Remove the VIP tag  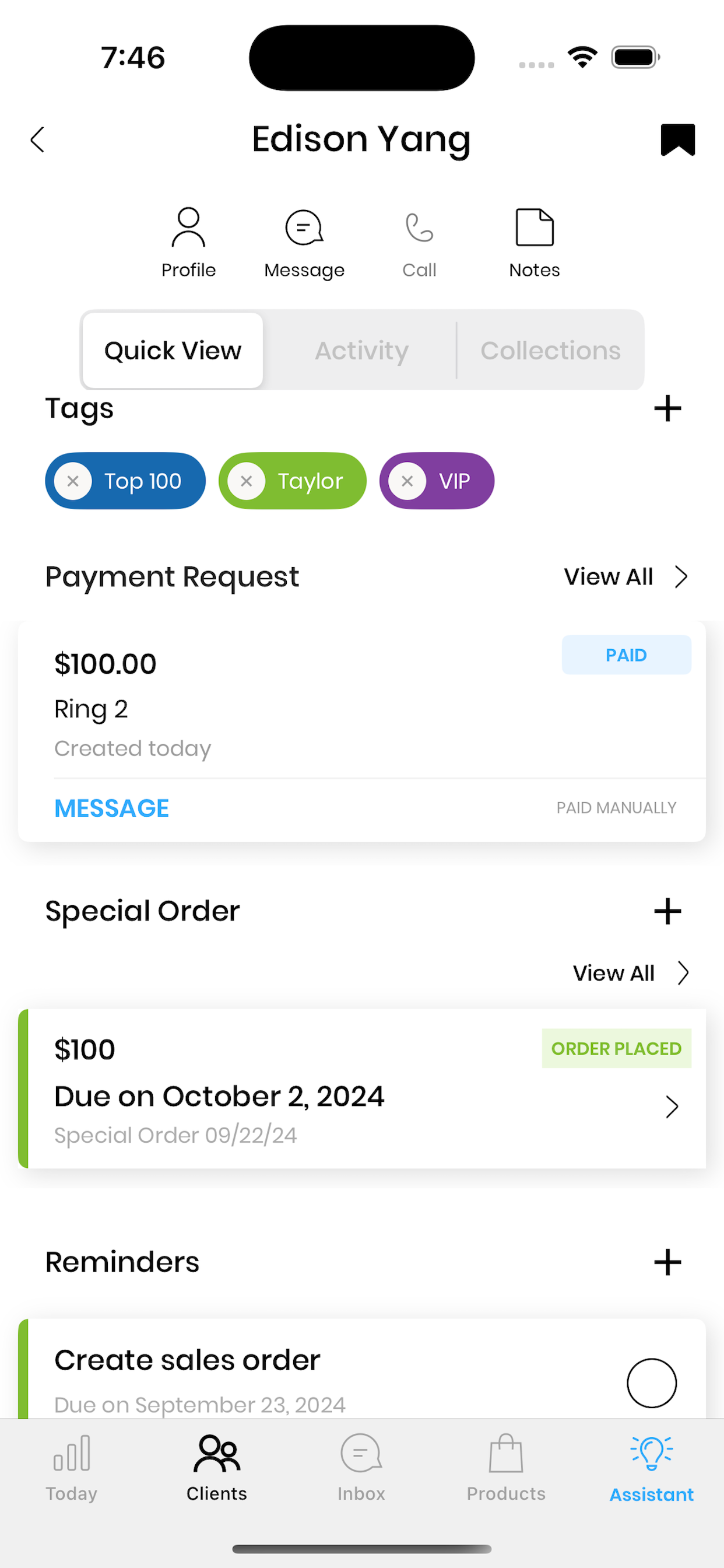[407, 481]
